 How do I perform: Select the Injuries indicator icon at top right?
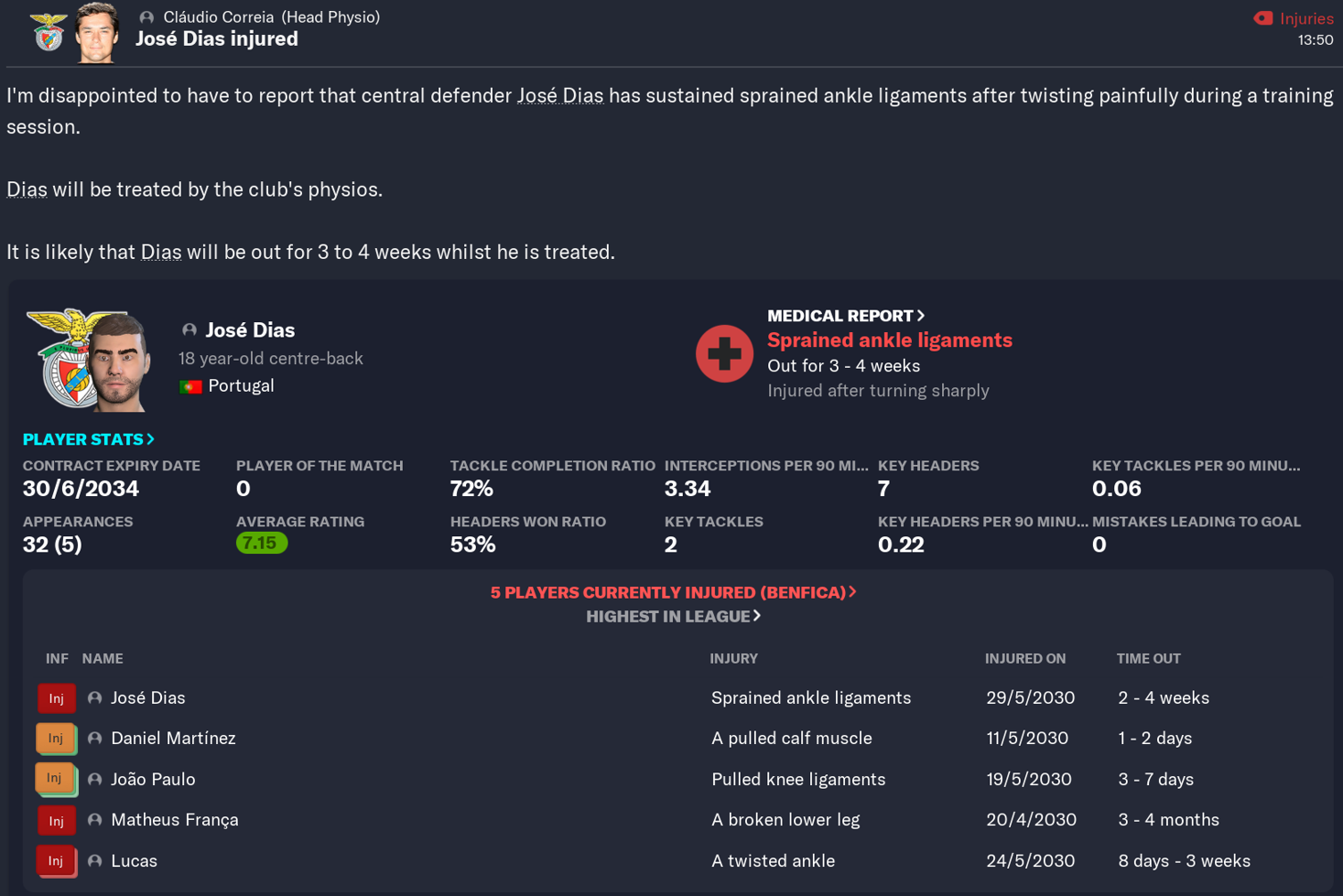(x=1266, y=18)
